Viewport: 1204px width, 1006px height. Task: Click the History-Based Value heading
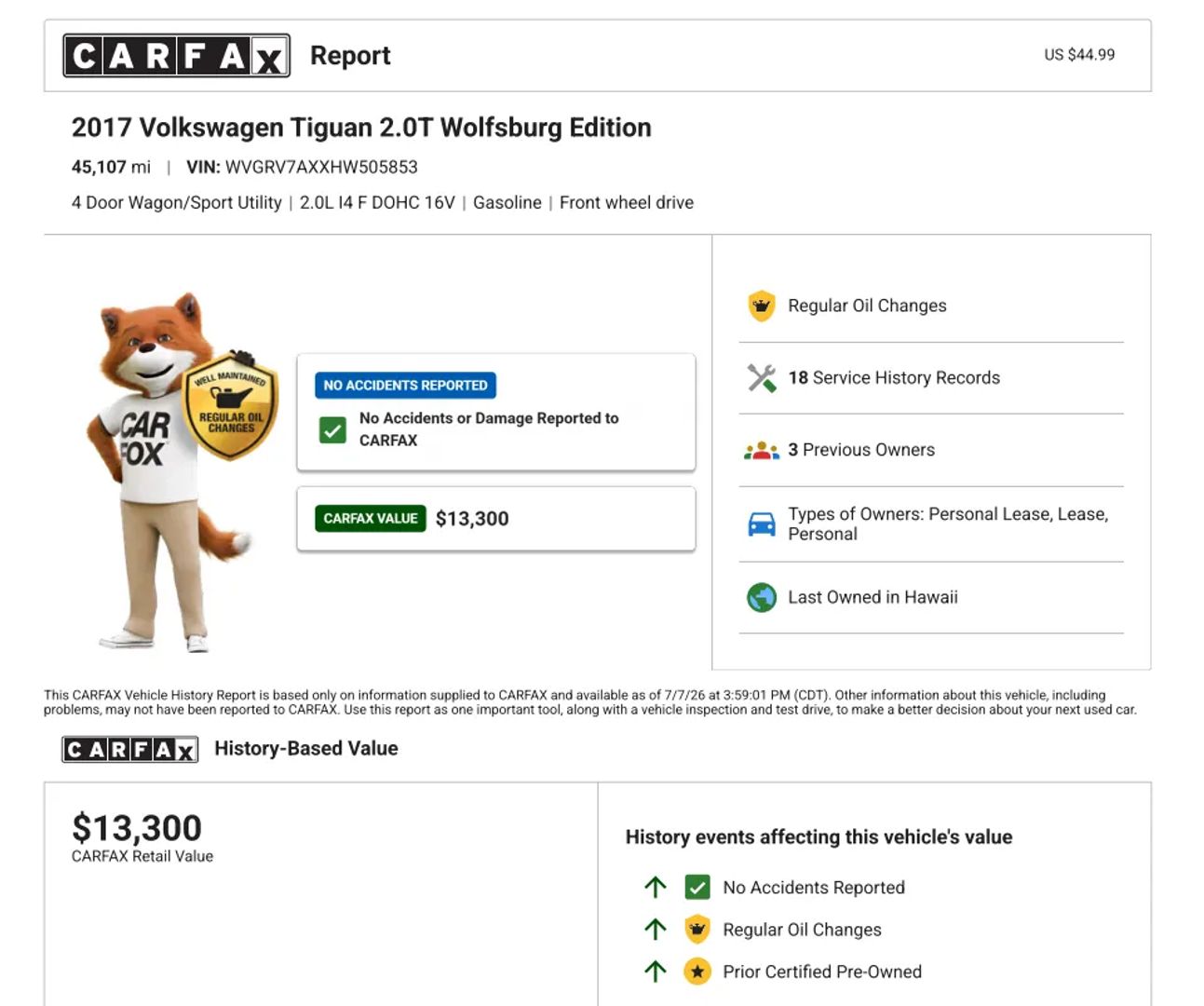click(x=306, y=749)
